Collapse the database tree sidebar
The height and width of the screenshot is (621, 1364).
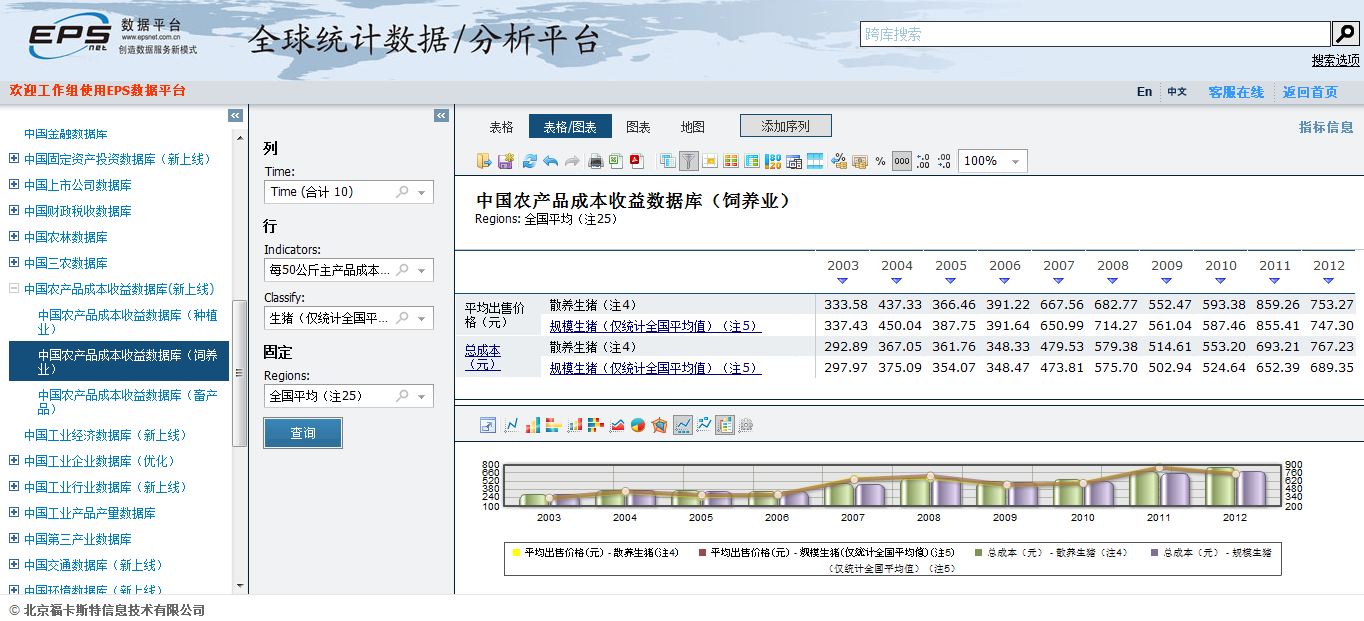pyautogui.click(x=235, y=116)
